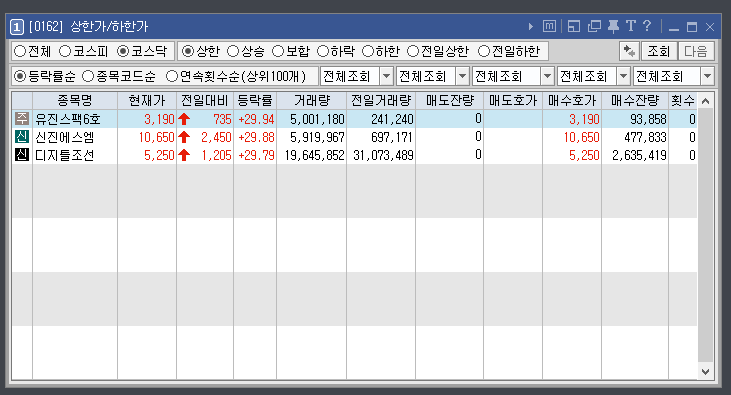Screen dimensions: 731x395
Task: Click 디지틀조선 bid balance 2,635,419
Action: point(639,155)
